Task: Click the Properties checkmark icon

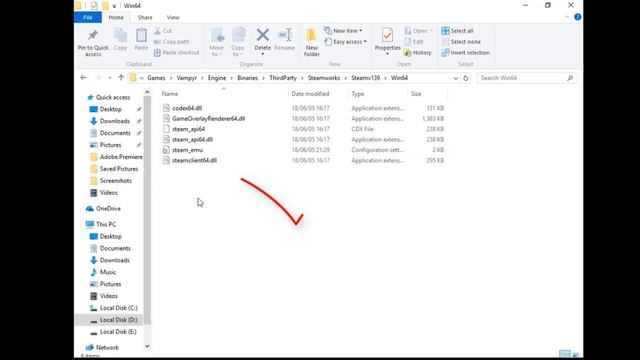Action: [x=387, y=35]
